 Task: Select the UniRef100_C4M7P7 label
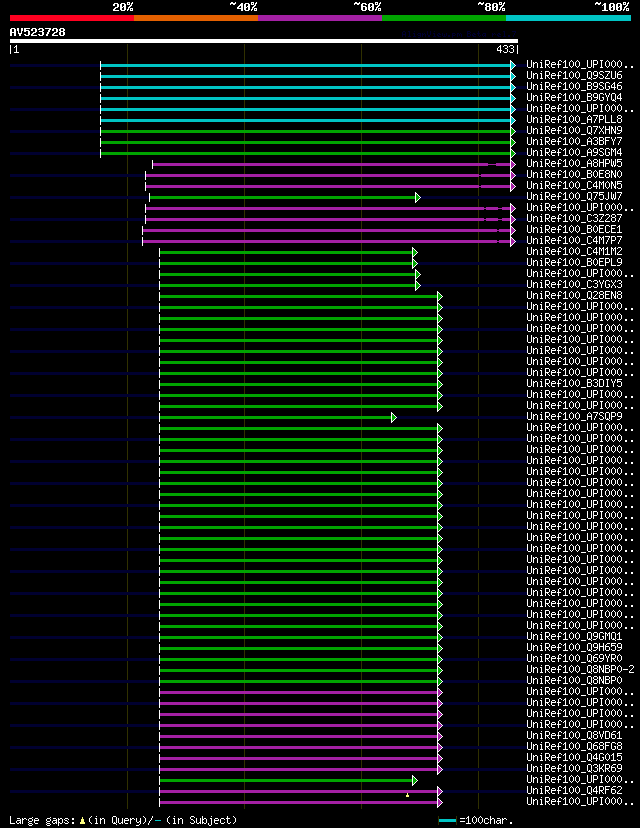tap(574, 241)
